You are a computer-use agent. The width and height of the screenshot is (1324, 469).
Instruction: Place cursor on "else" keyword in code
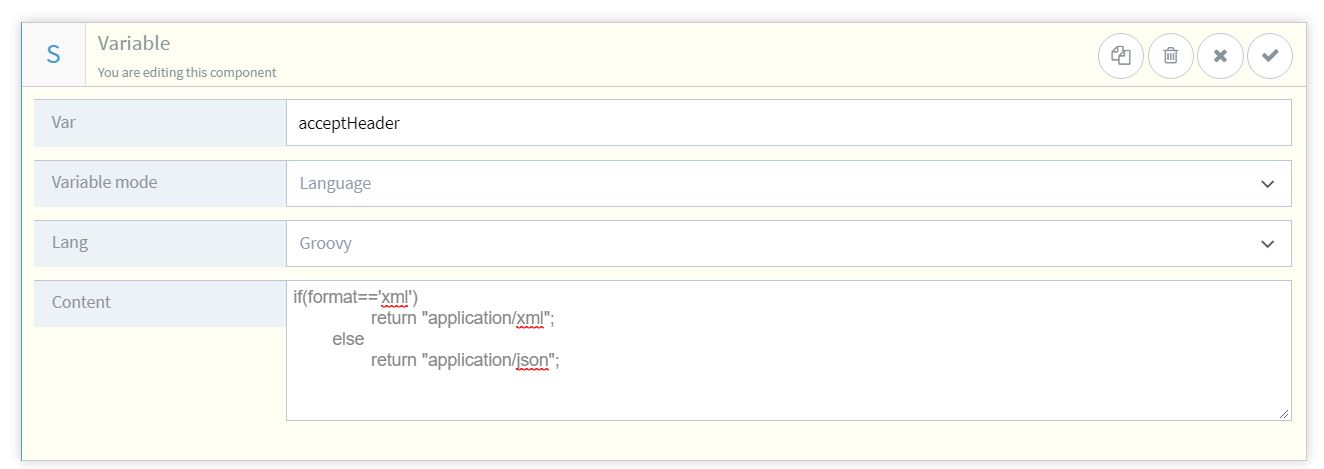[348, 339]
